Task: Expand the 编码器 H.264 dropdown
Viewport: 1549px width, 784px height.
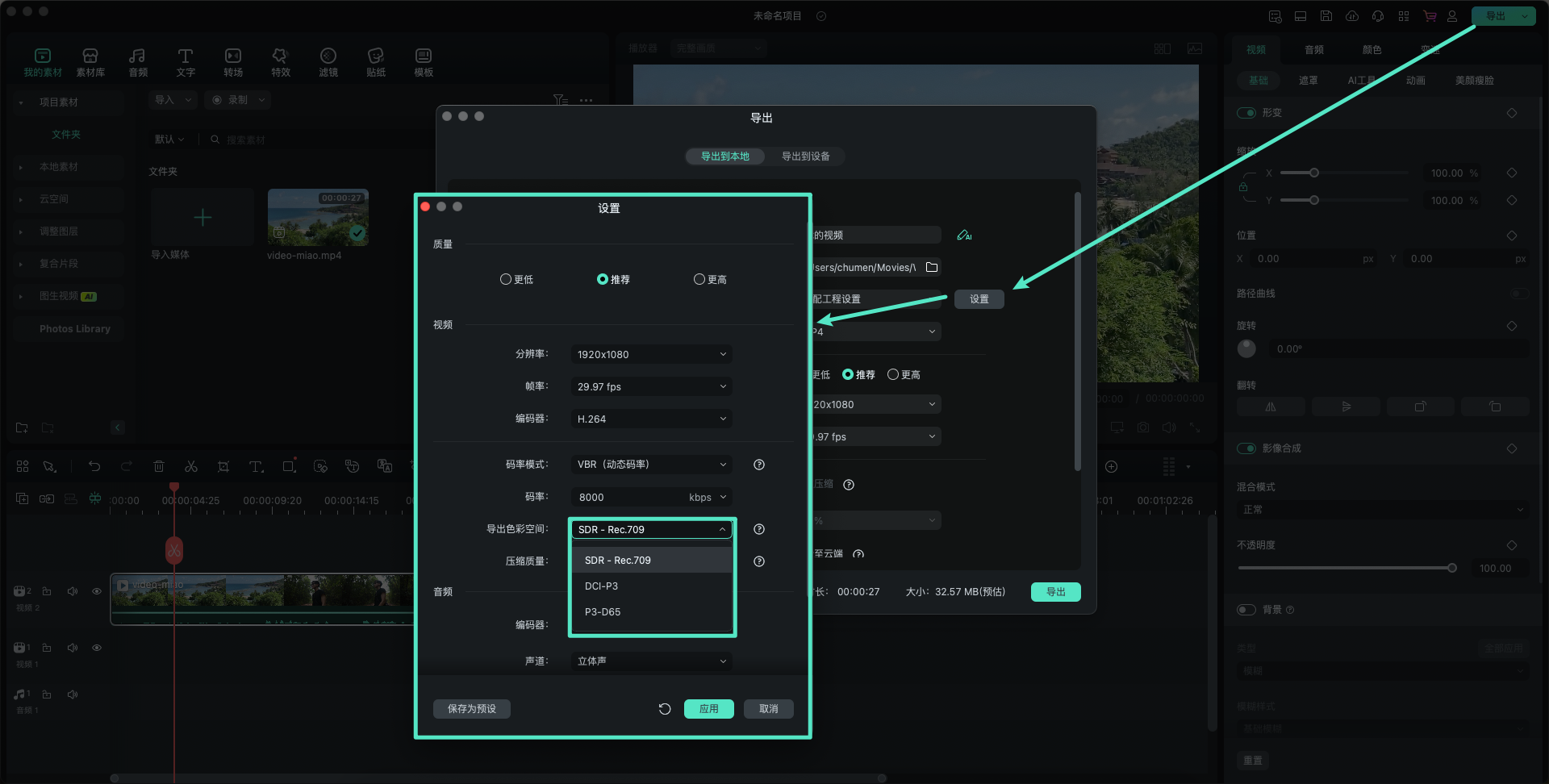Action: pos(651,419)
